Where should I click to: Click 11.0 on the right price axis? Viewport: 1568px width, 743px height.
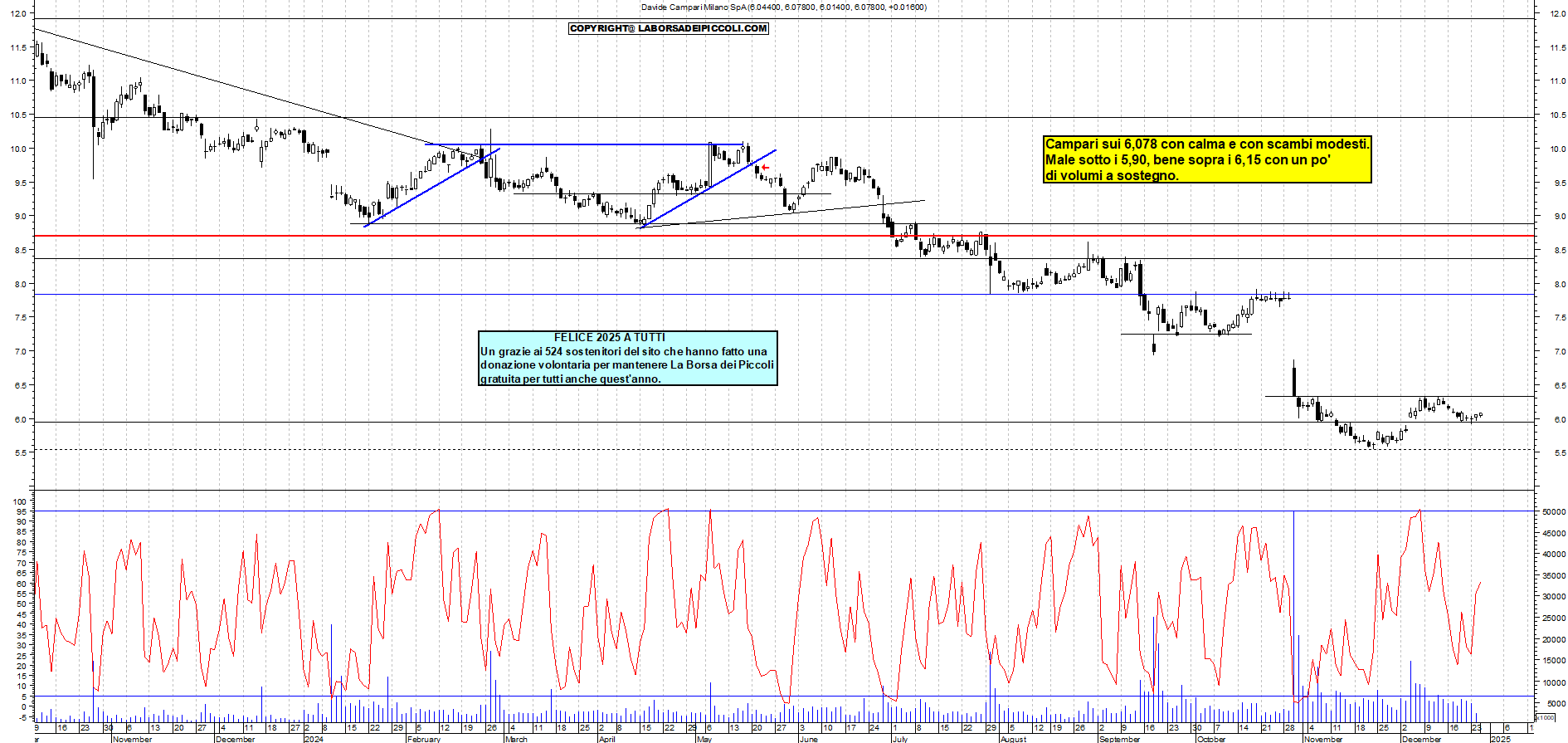(1557, 81)
